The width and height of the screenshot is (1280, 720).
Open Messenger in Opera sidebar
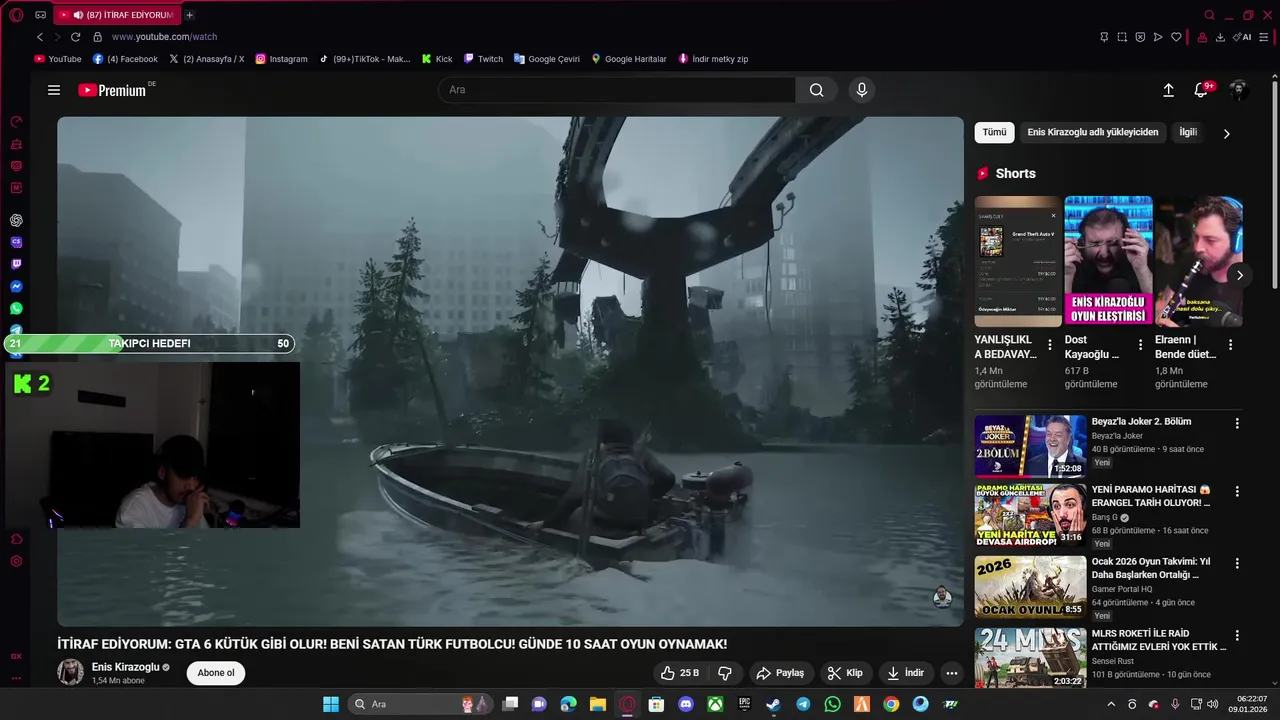pos(16,286)
